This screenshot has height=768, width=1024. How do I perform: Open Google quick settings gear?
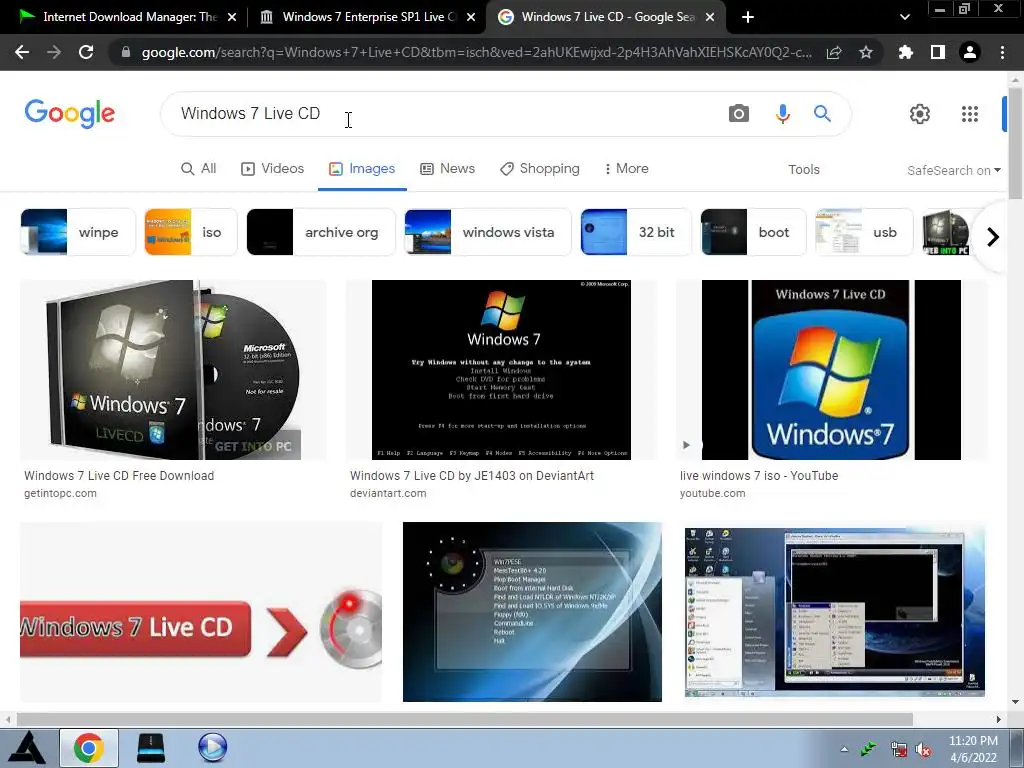click(920, 114)
